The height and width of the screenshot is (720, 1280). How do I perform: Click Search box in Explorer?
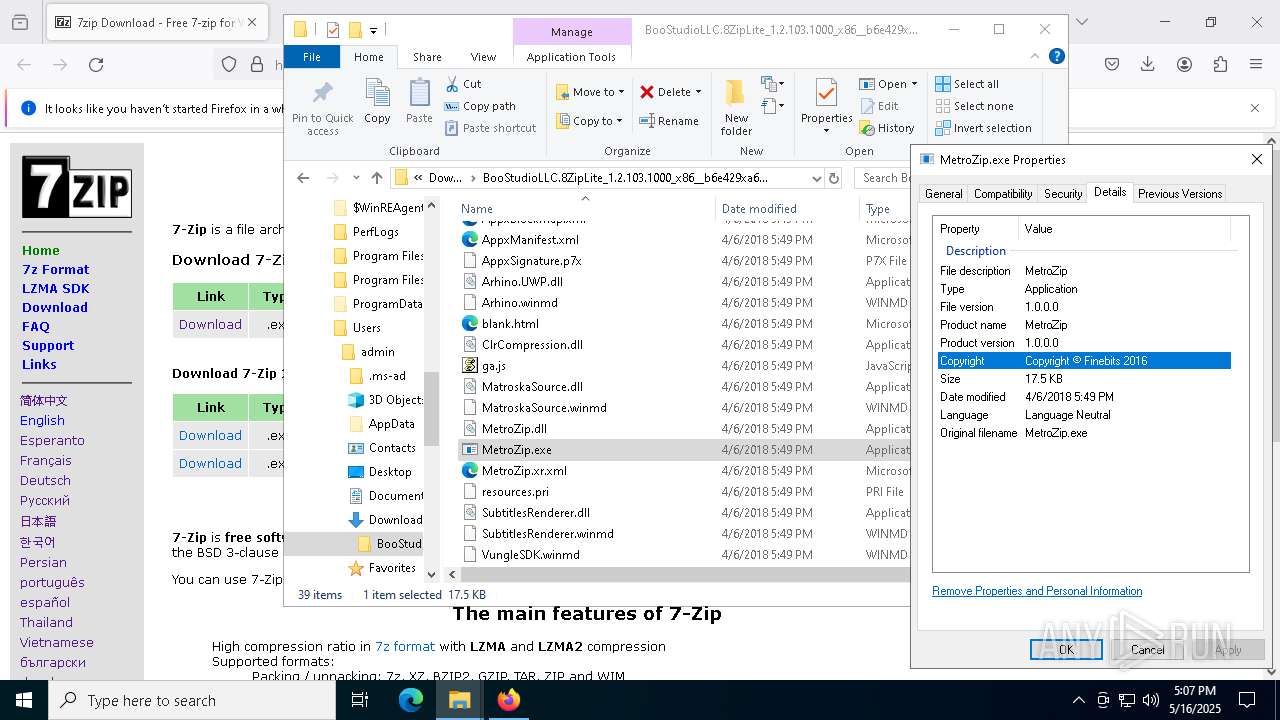pos(884,178)
